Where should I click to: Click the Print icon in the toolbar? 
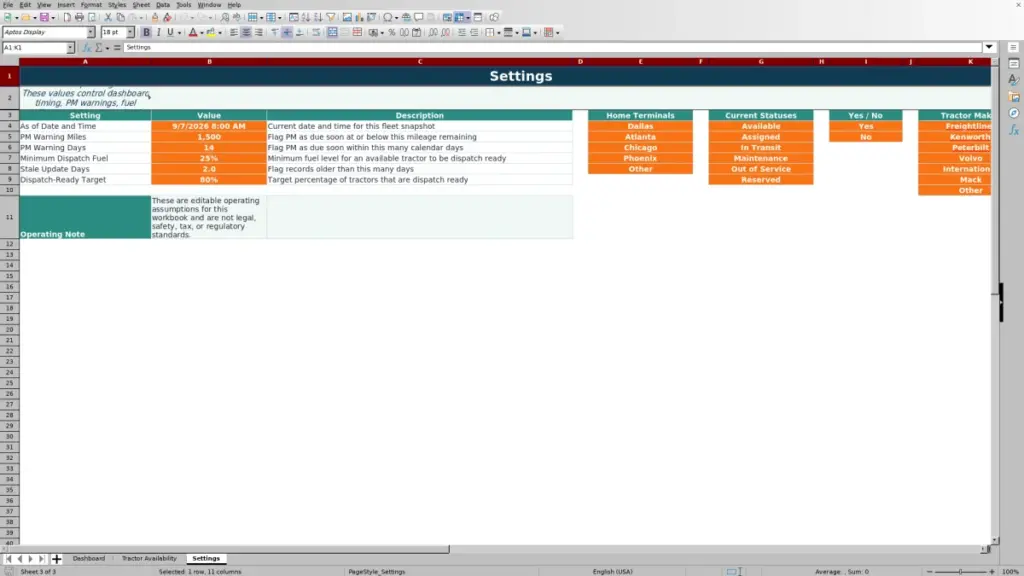(79, 17)
